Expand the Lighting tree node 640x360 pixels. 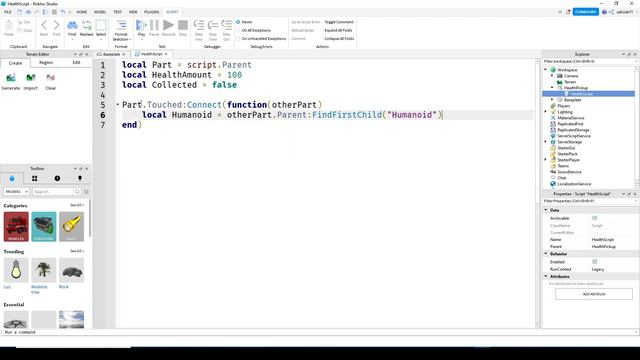pyautogui.click(x=546, y=112)
